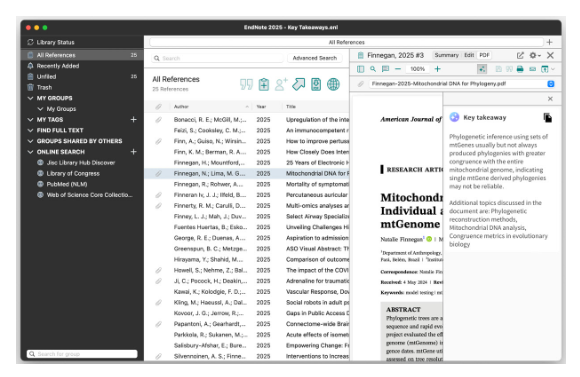The width and height of the screenshot is (580, 377).
Task: Add a new tag with MY TAGS plus
Action: point(134,120)
